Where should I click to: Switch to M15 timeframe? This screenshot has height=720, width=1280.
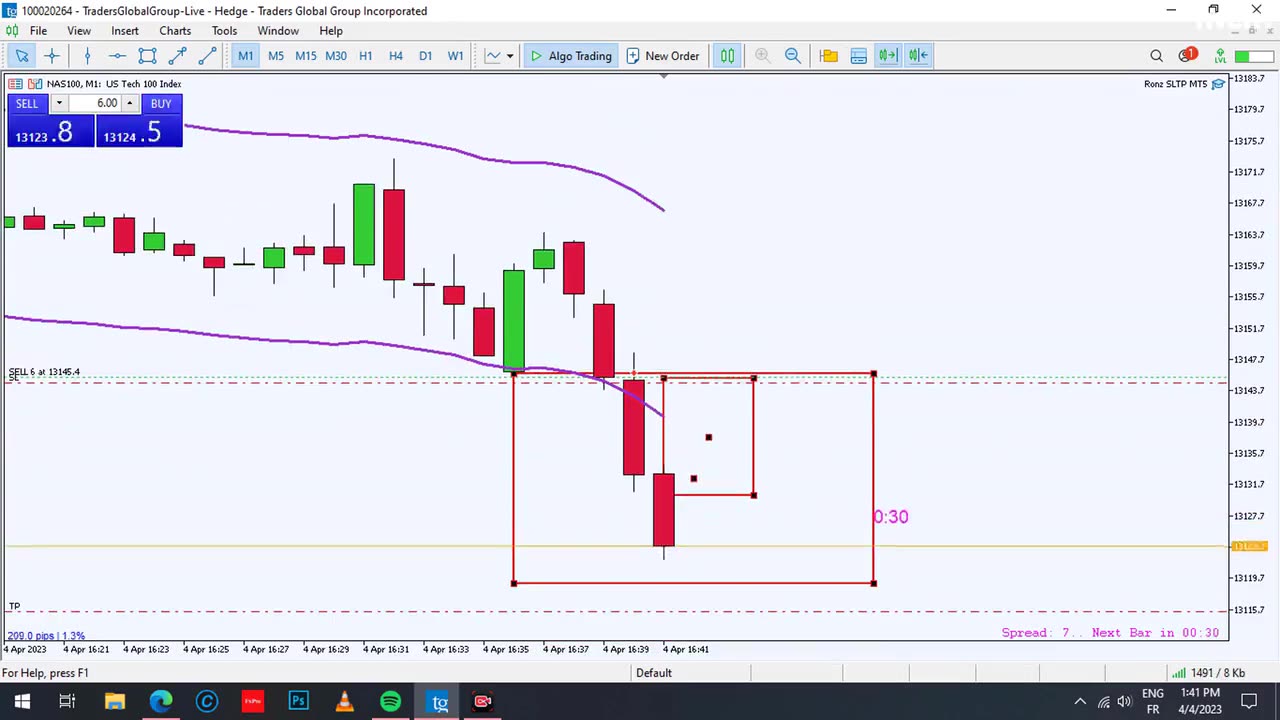(305, 56)
